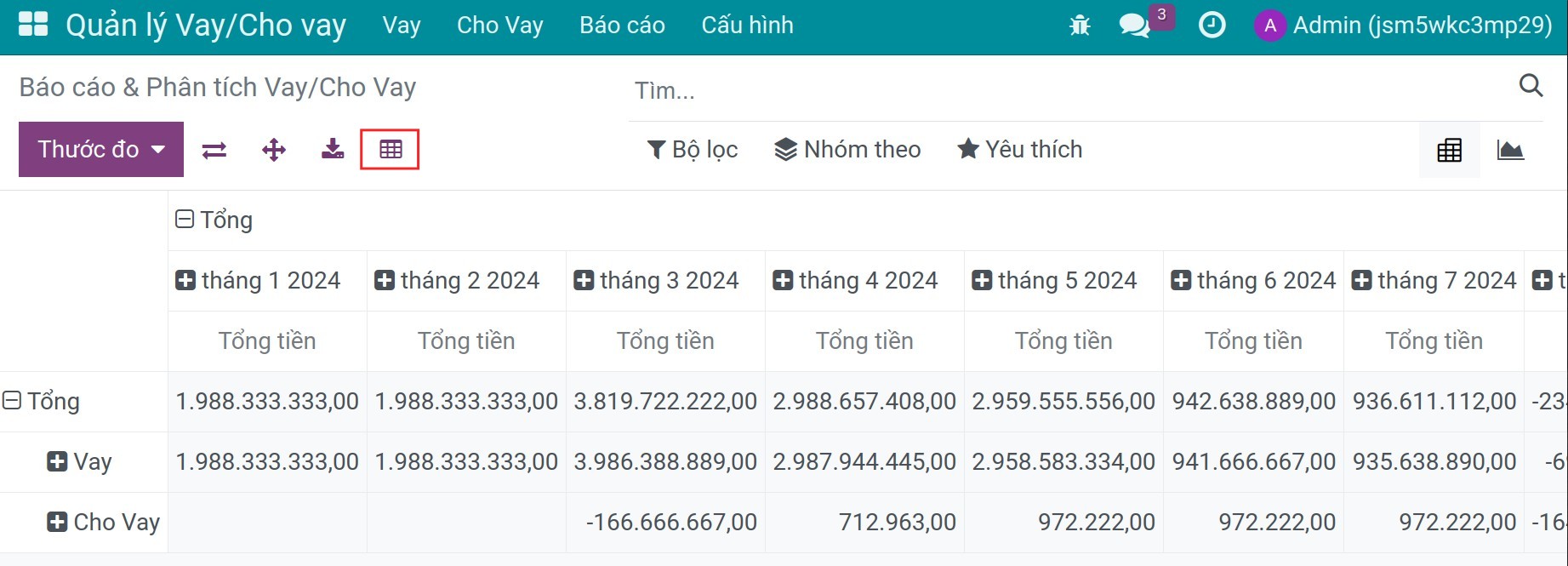Image resolution: width=1568 pixels, height=566 pixels.
Task: Click cell 935.638.890,00 in Vay row
Action: click(1434, 461)
